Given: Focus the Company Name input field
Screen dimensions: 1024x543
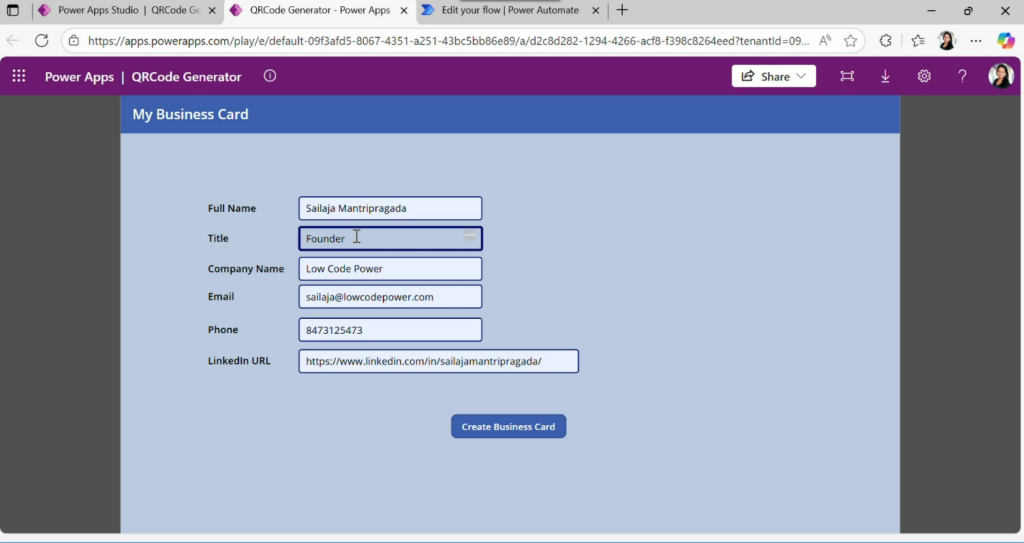Looking at the screenshot, I should [390, 269].
